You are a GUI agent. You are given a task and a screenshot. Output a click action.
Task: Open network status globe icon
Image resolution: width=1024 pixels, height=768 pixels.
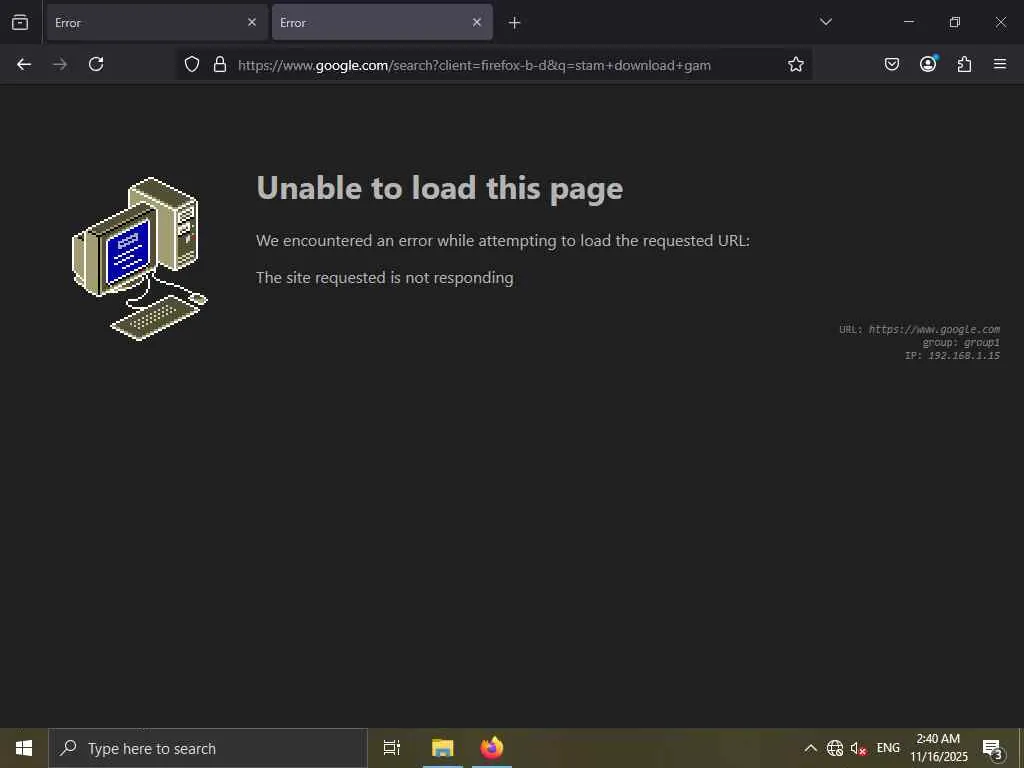point(835,748)
